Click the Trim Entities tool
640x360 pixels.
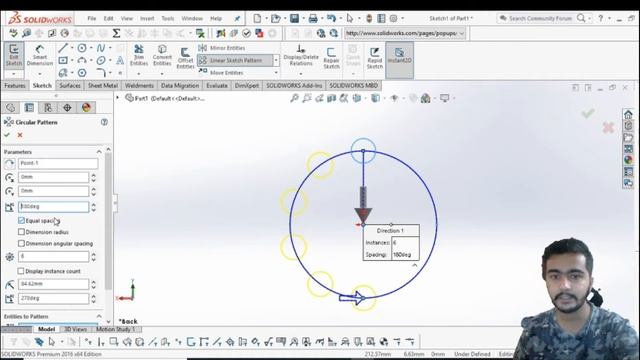point(139,55)
